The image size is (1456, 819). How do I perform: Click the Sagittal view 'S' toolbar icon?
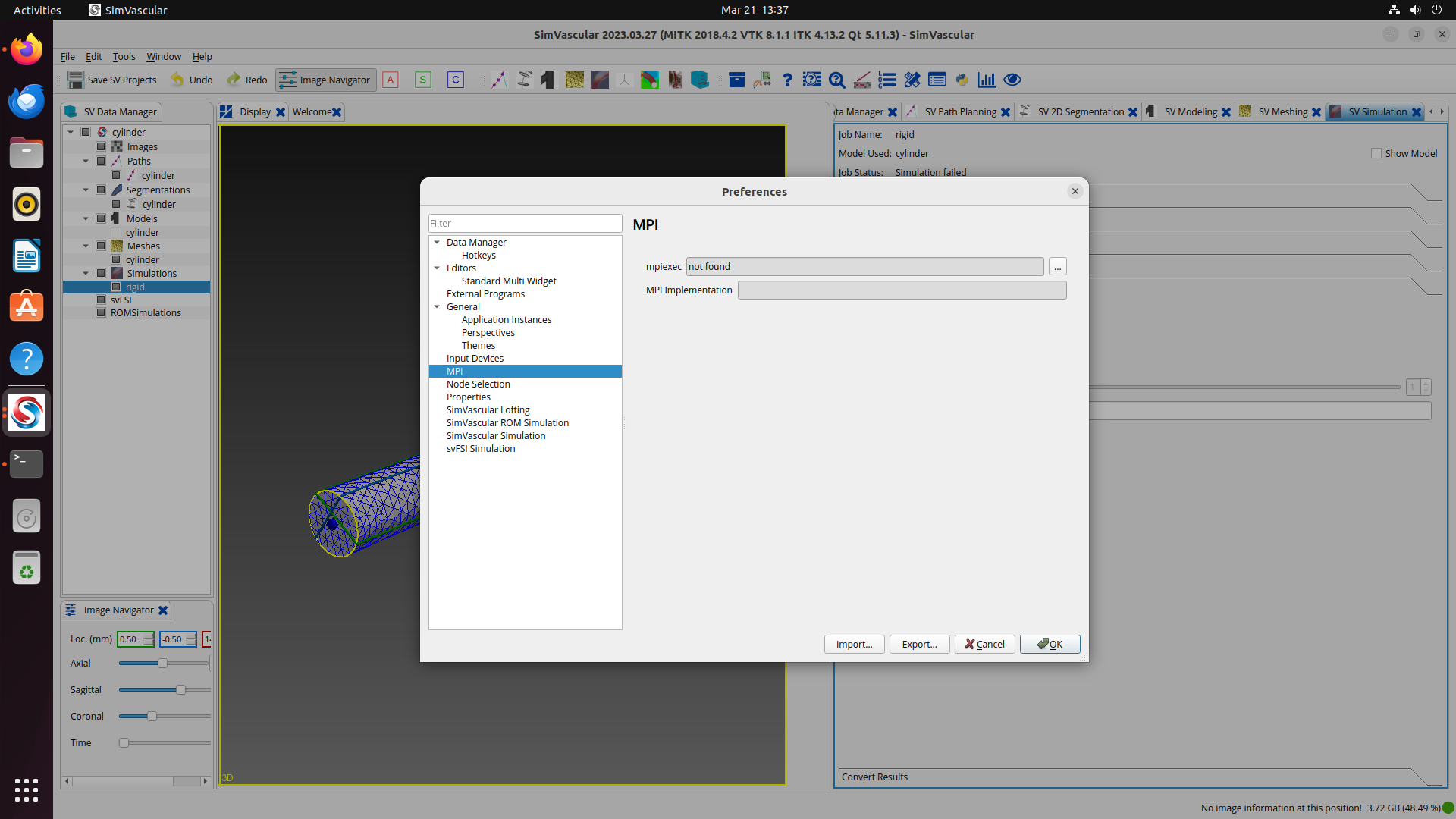pyautogui.click(x=423, y=80)
